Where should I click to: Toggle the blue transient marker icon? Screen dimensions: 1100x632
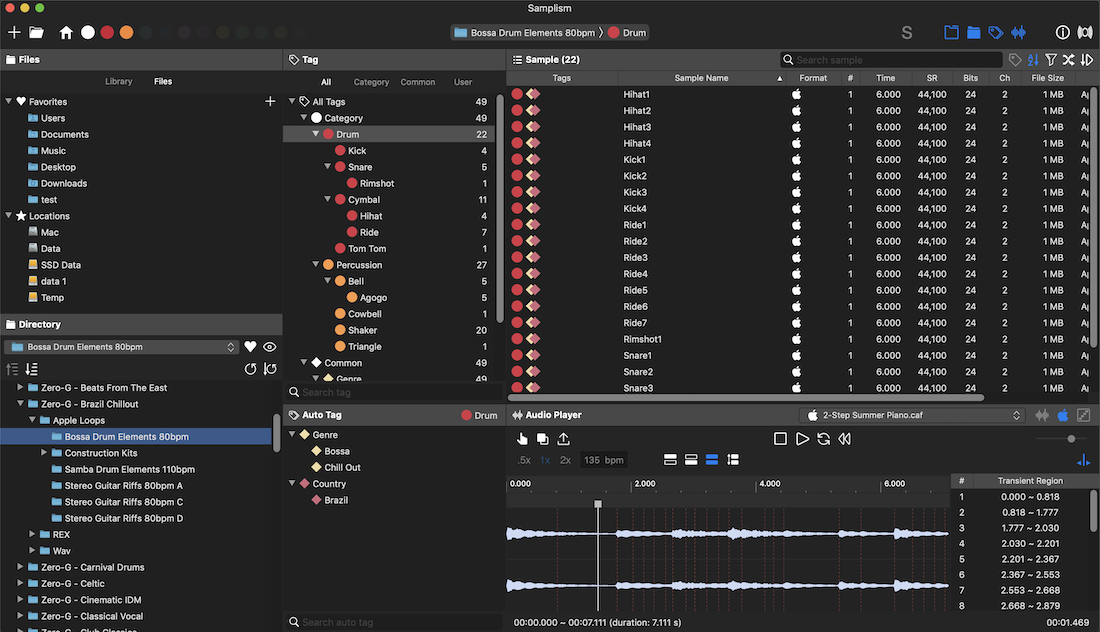[x=1083, y=460]
